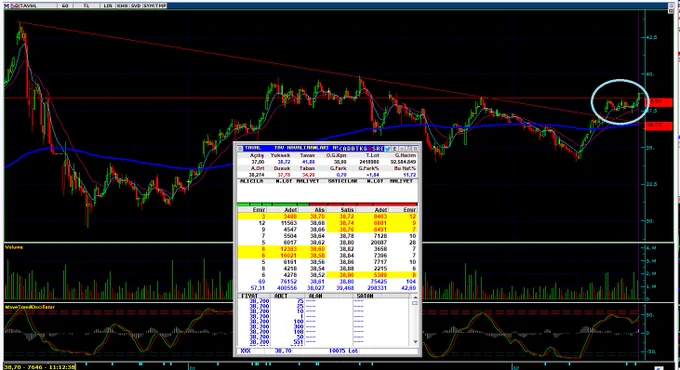Click the green-red buyer/seller ratio bar

click(327, 204)
